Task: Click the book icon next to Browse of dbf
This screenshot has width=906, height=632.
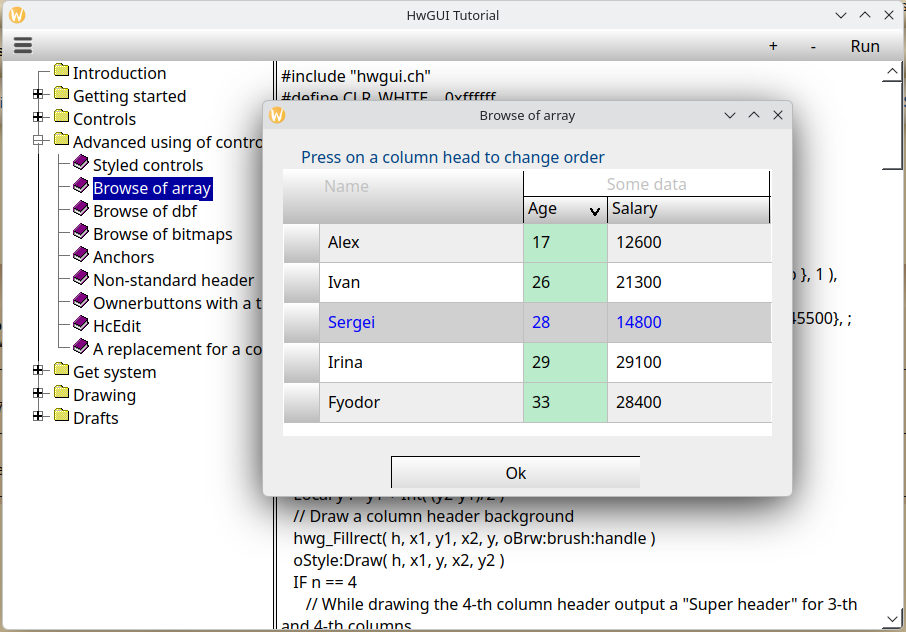Action: point(81,210)
